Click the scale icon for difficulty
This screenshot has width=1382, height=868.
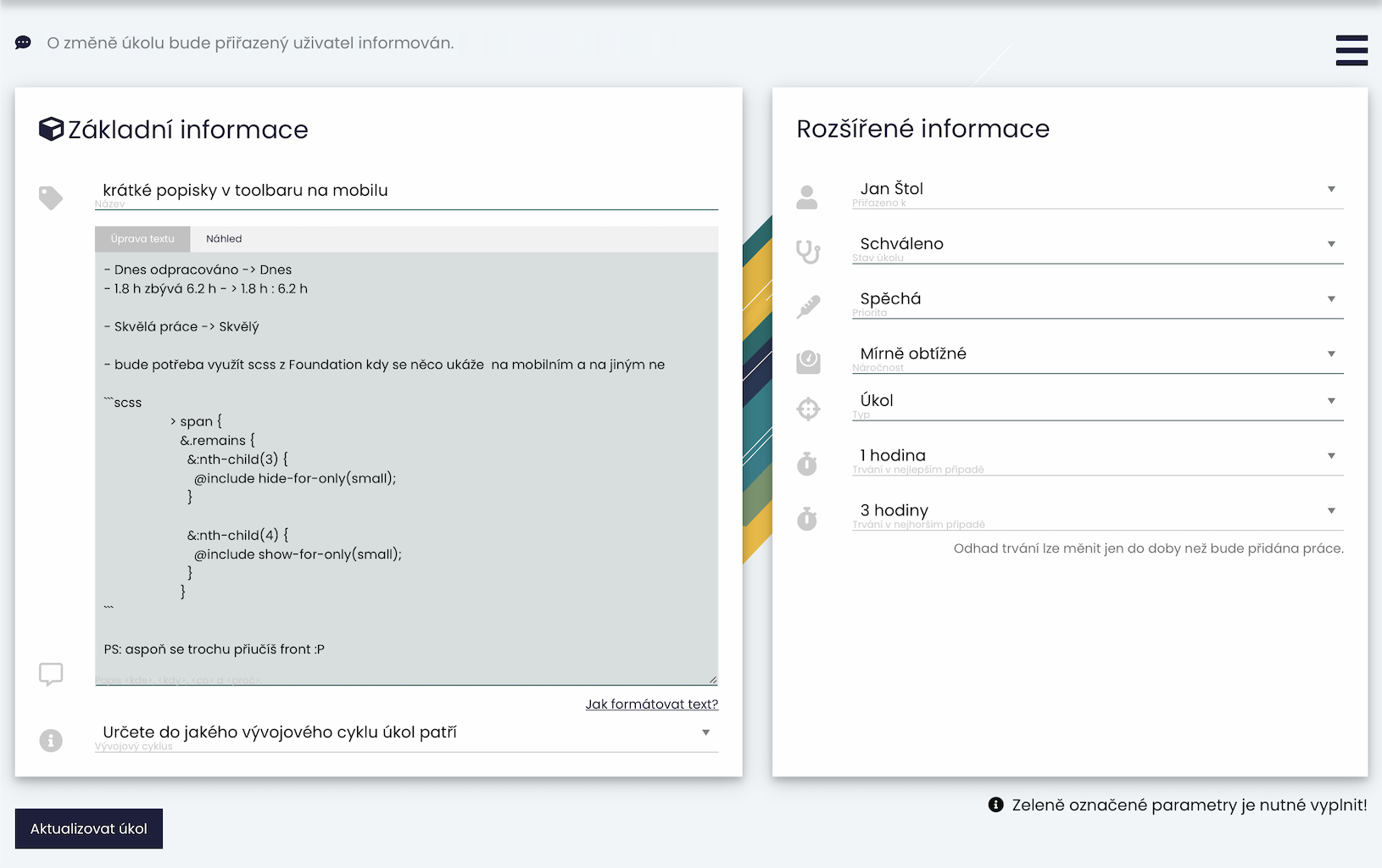[x=808, y=362]
